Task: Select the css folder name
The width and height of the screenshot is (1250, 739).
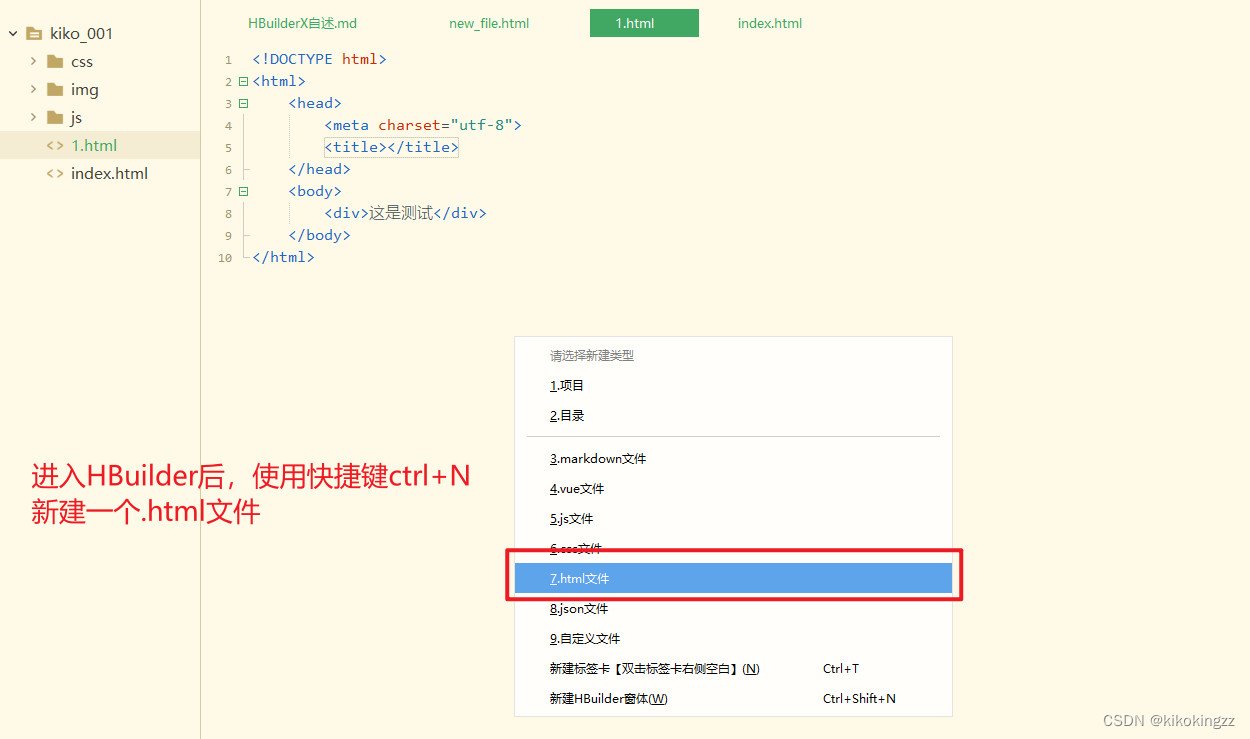Action: (82, 61)
